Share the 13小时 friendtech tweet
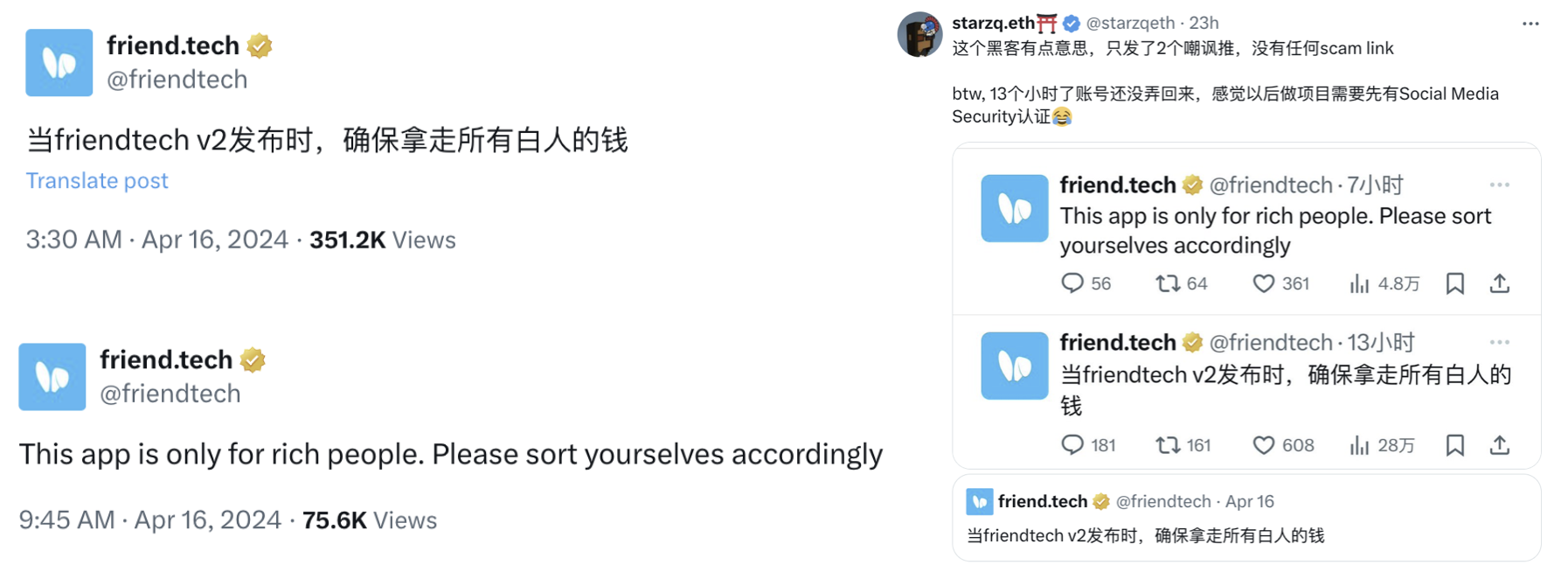The width and height of the screenshot is (1568, 572). point(1500,445)
